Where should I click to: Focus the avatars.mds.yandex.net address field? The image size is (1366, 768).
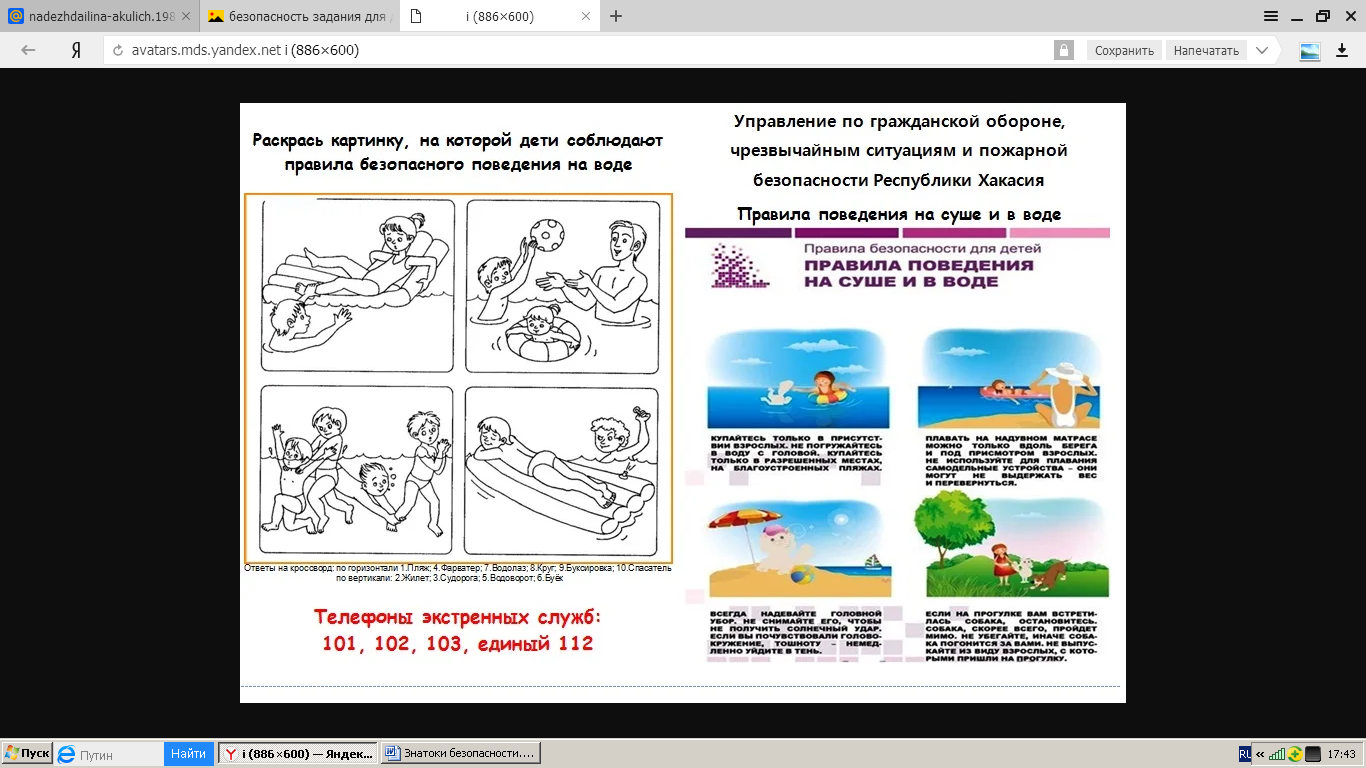pos(580,50)
